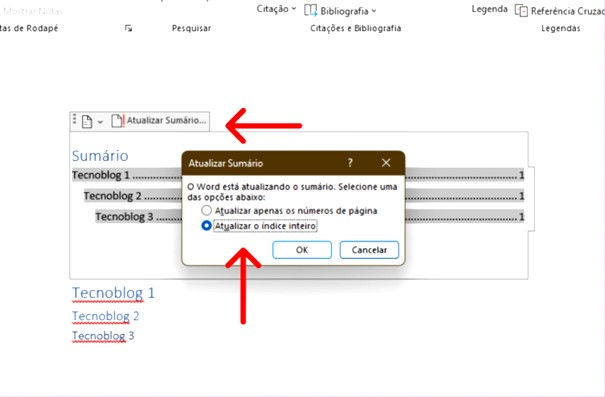The image size is (605, 397).
Task: Click the document page icon in Sumário toolbar
Action: (x=87, y=122)
